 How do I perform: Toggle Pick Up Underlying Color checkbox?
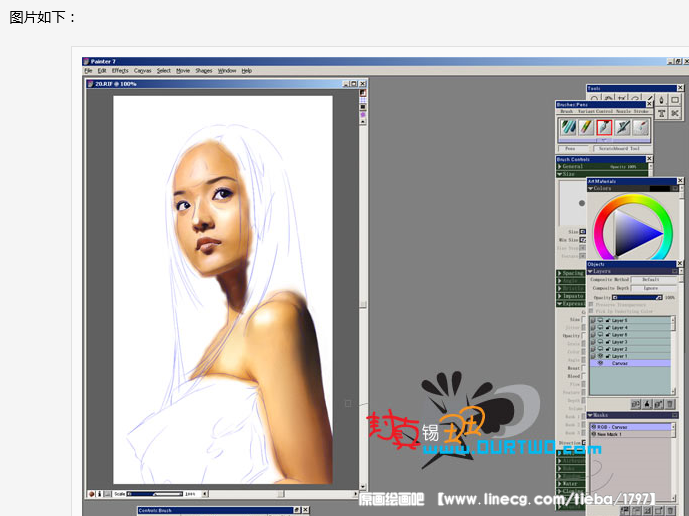pyautogui.click(x=591, y=311)
